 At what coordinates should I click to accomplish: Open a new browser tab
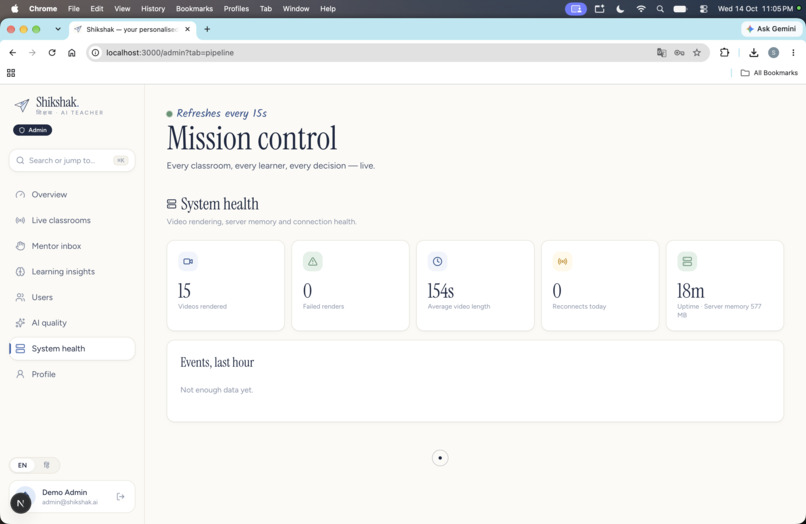[x=207, y=29]
